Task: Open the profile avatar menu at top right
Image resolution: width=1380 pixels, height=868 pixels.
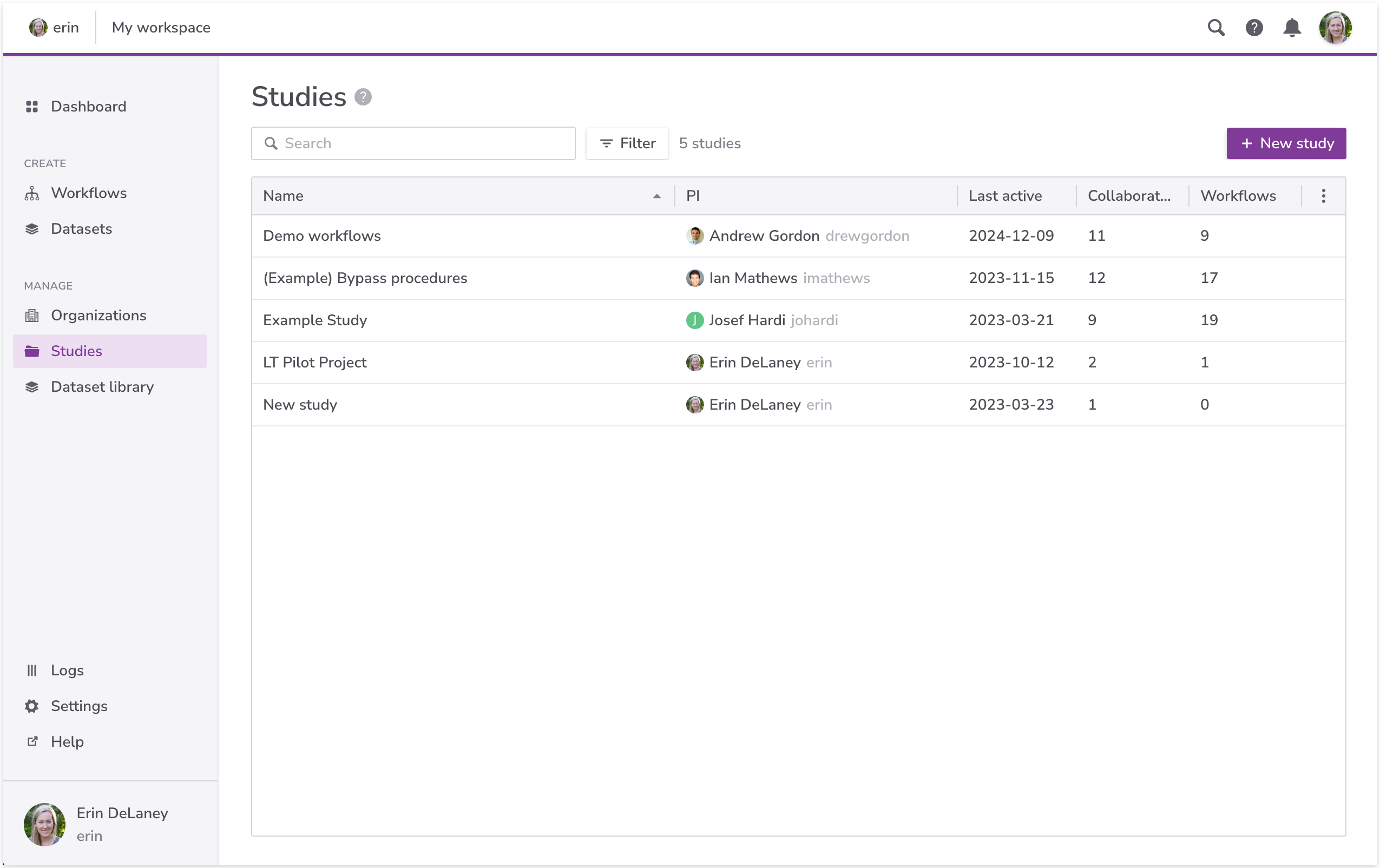Action: (1335, 28)
